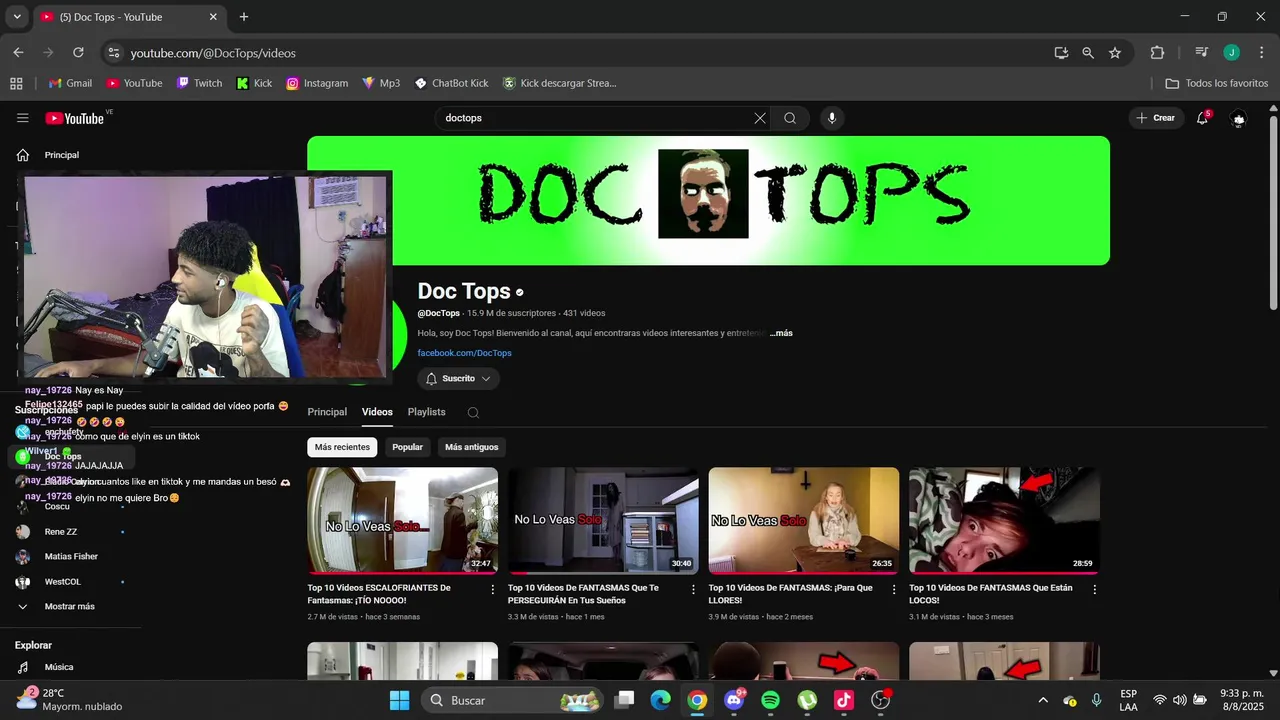Open the volume control in system tray
This screenshot has height=720, width=1280.
(x=1179, y=700)
